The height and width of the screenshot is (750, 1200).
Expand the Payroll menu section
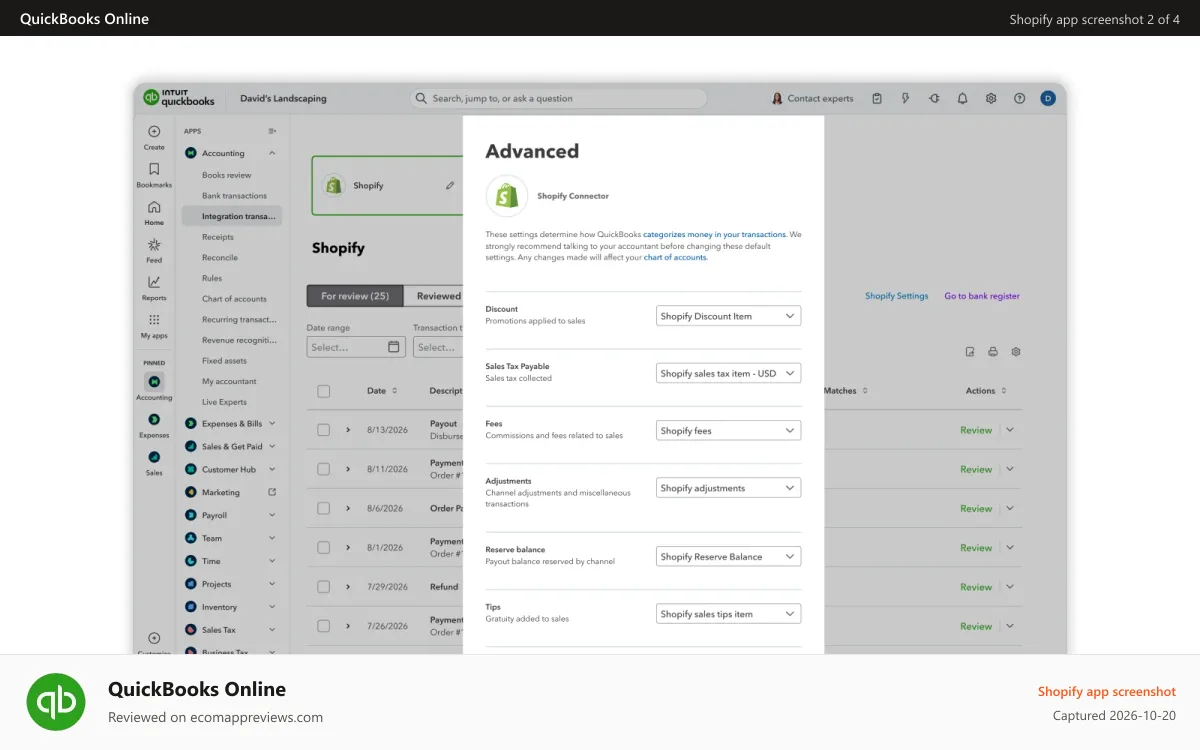(x=231, y=516)
